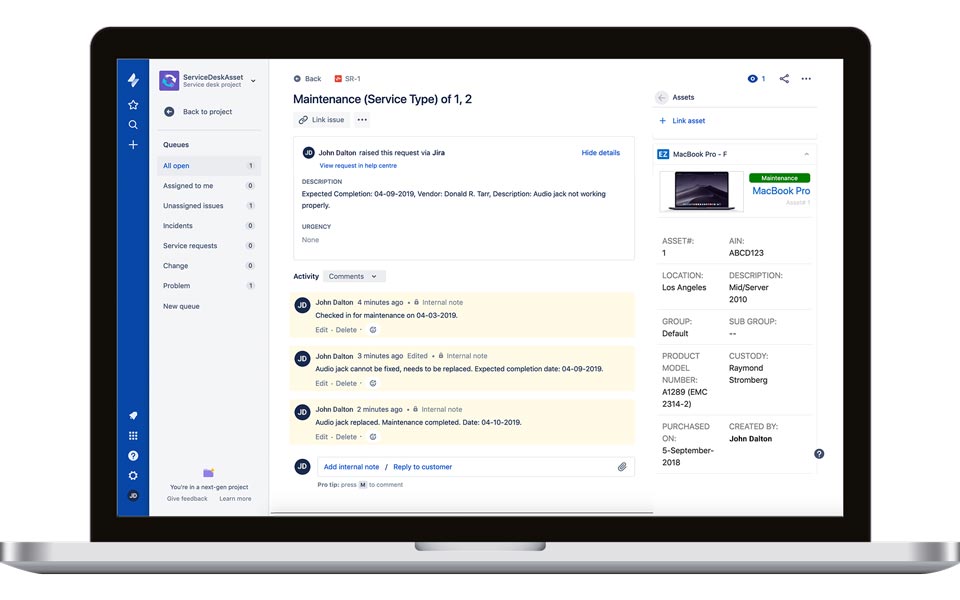The image size is (960, 600).
Task: Click the starred items icon in sidebar
Action: click(x=132, y=103)
